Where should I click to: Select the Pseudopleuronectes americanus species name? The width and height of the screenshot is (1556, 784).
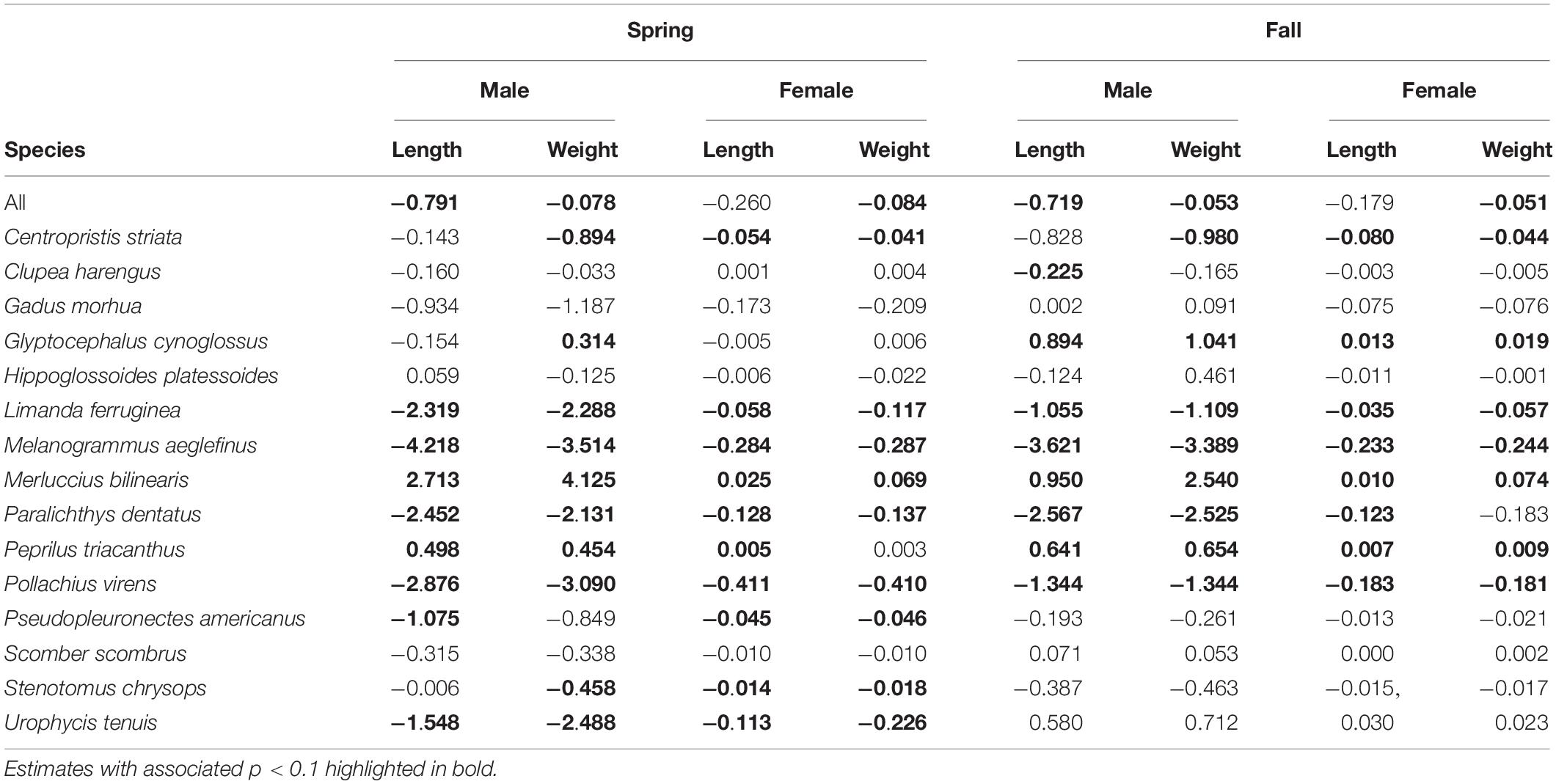(155, 619)
